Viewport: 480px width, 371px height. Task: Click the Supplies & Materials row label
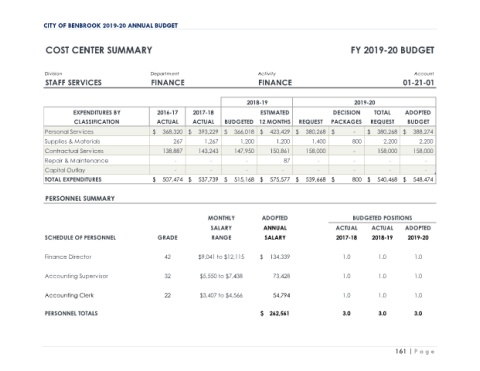click(72, 141)
